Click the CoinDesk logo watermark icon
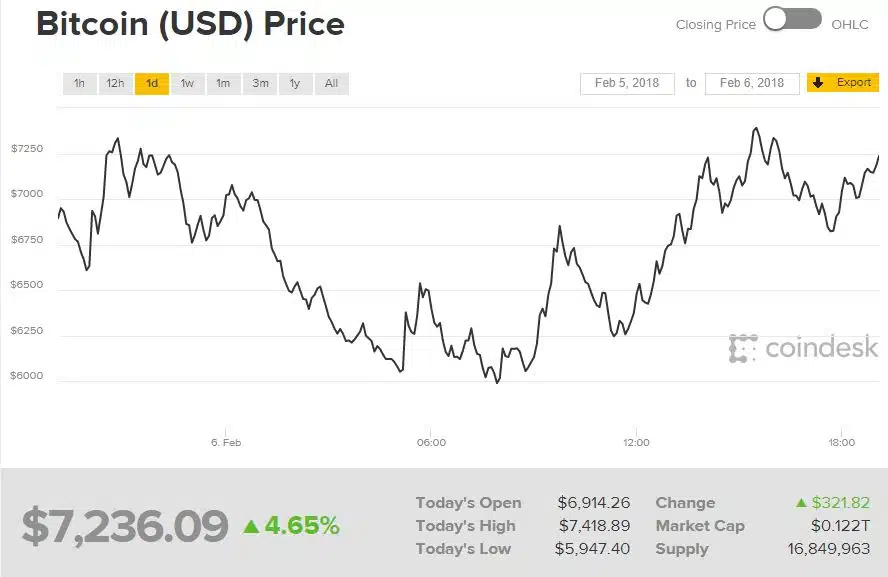Image resolution: width=888 pixels, height=577 pixels. [743, 348]
